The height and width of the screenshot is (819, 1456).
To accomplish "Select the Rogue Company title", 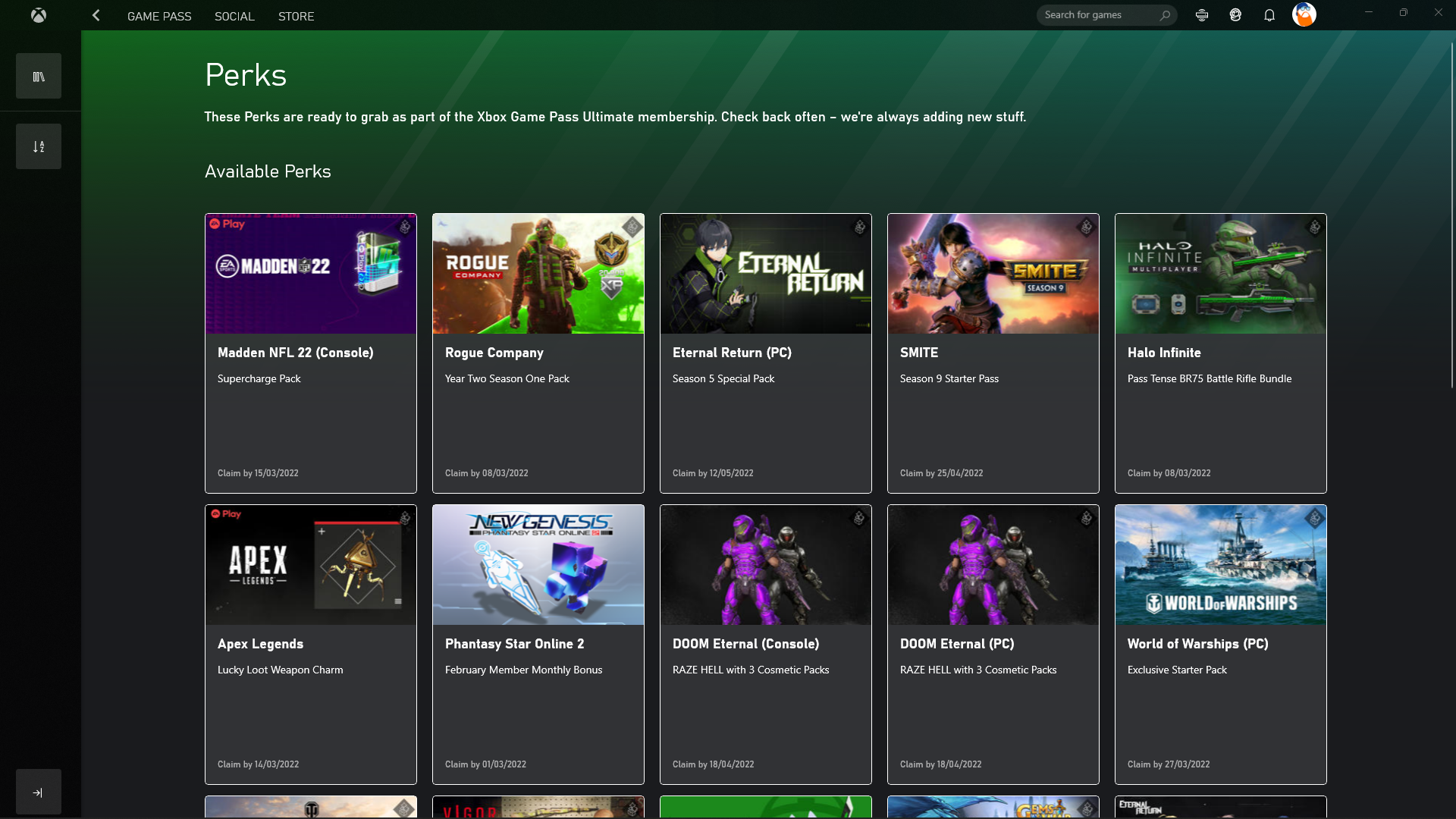I will 494,353.
